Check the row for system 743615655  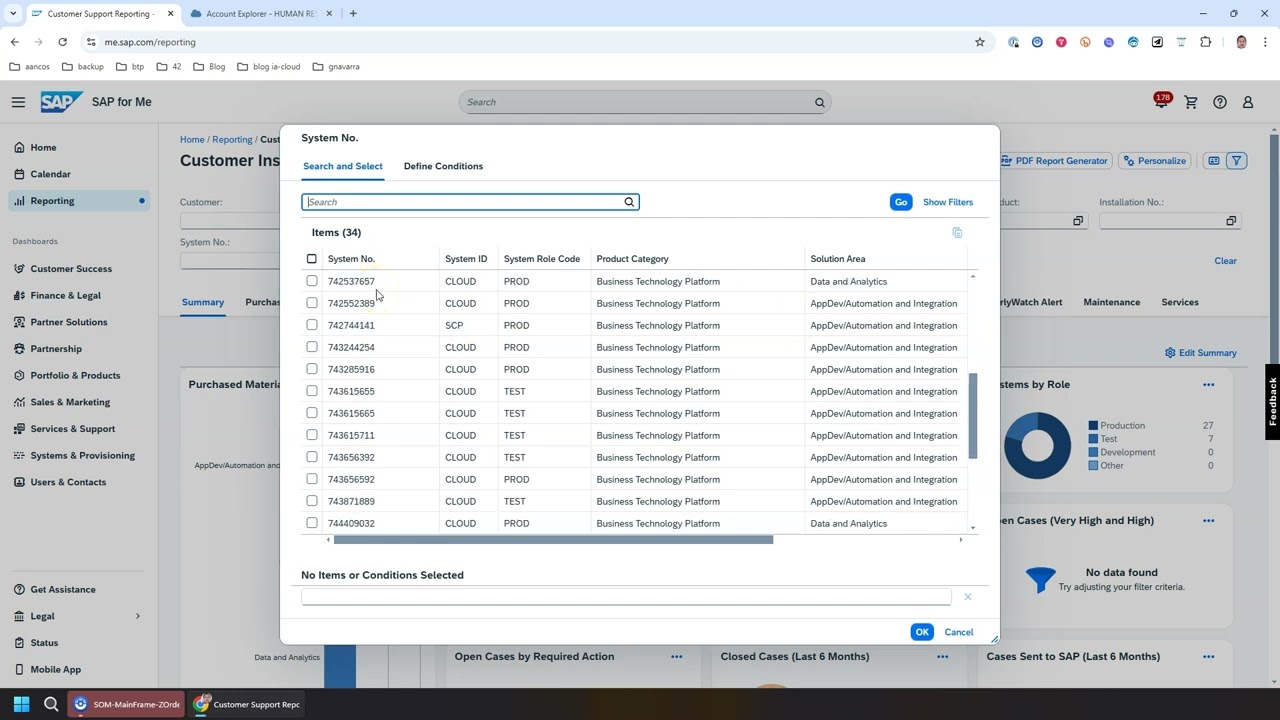click(x=312, y=391)
